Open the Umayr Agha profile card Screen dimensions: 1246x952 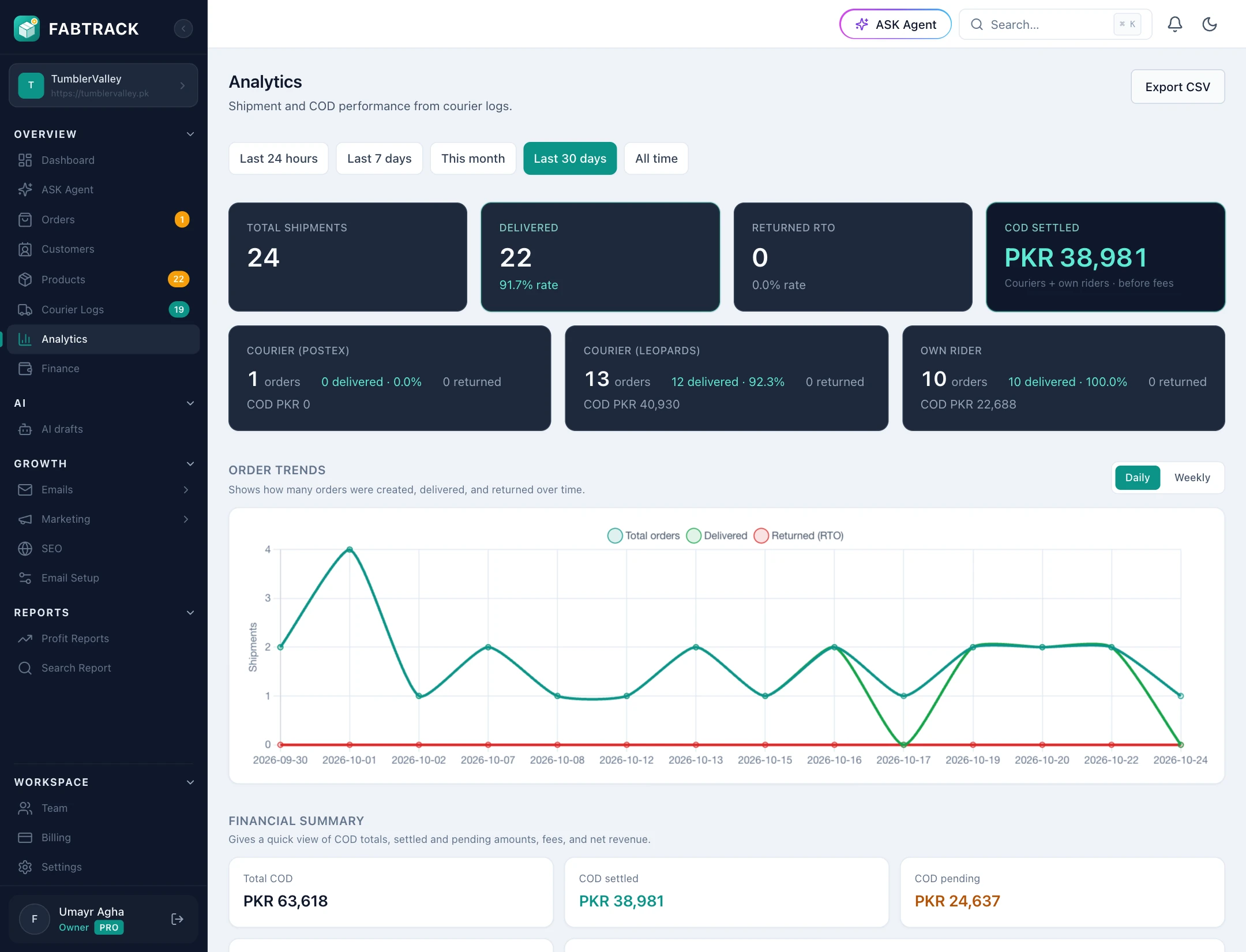103,919
